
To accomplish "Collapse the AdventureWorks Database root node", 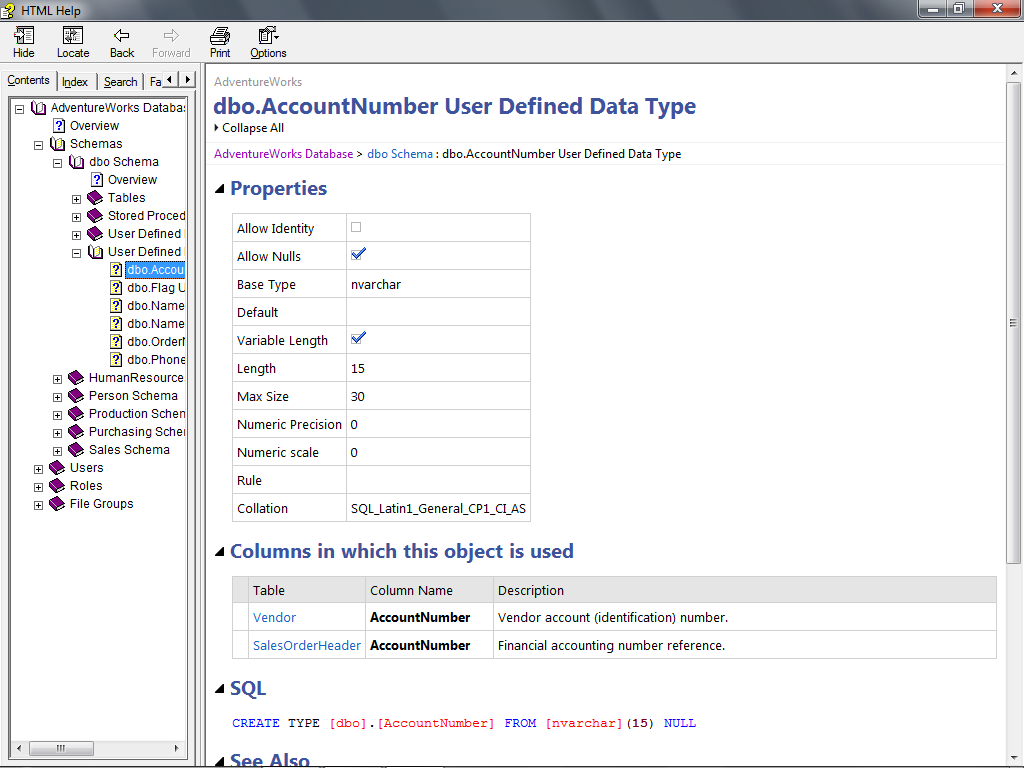I will pos(20,109).
